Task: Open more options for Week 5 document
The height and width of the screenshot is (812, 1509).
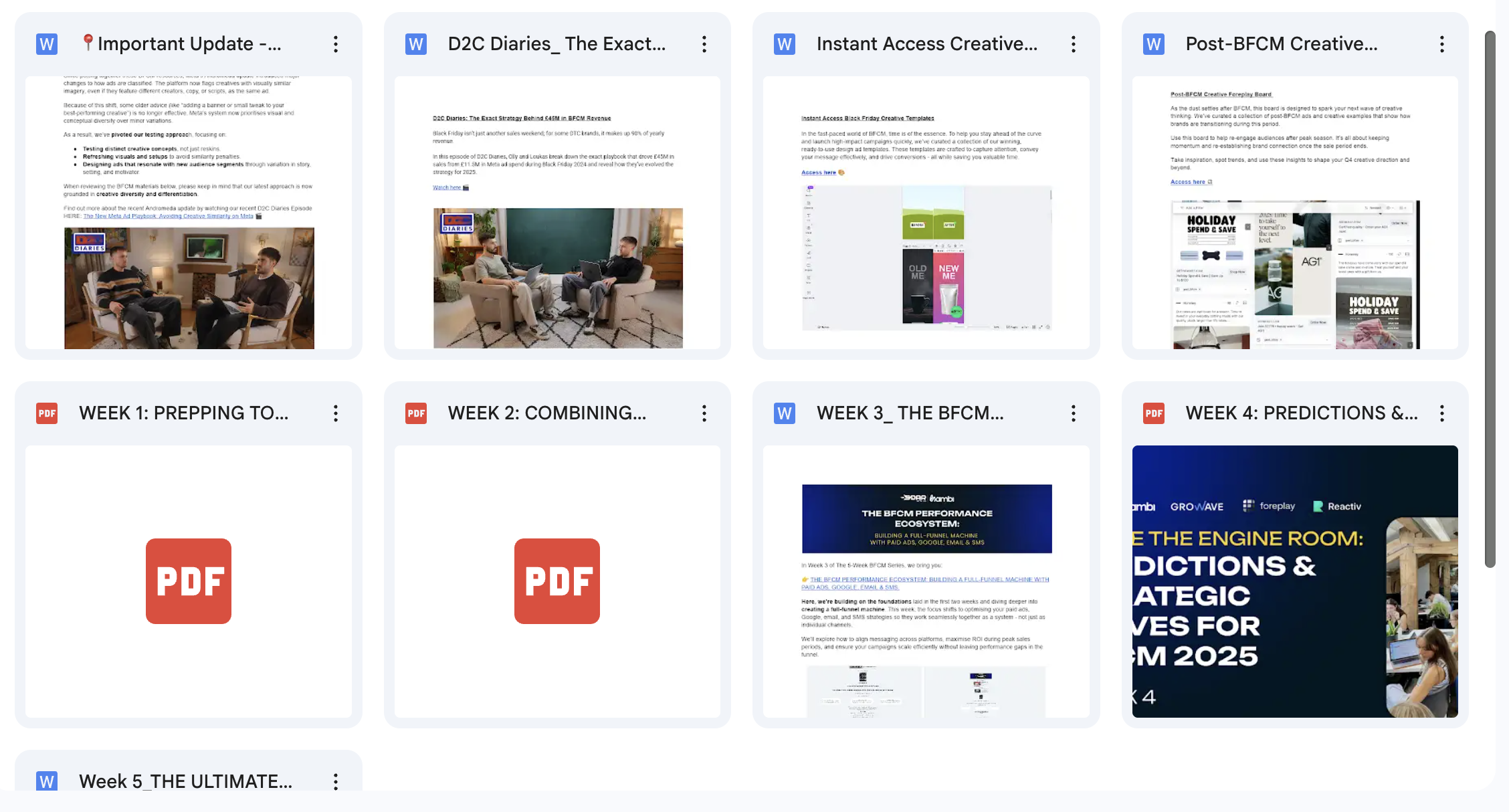Action: tap(336, 781)
